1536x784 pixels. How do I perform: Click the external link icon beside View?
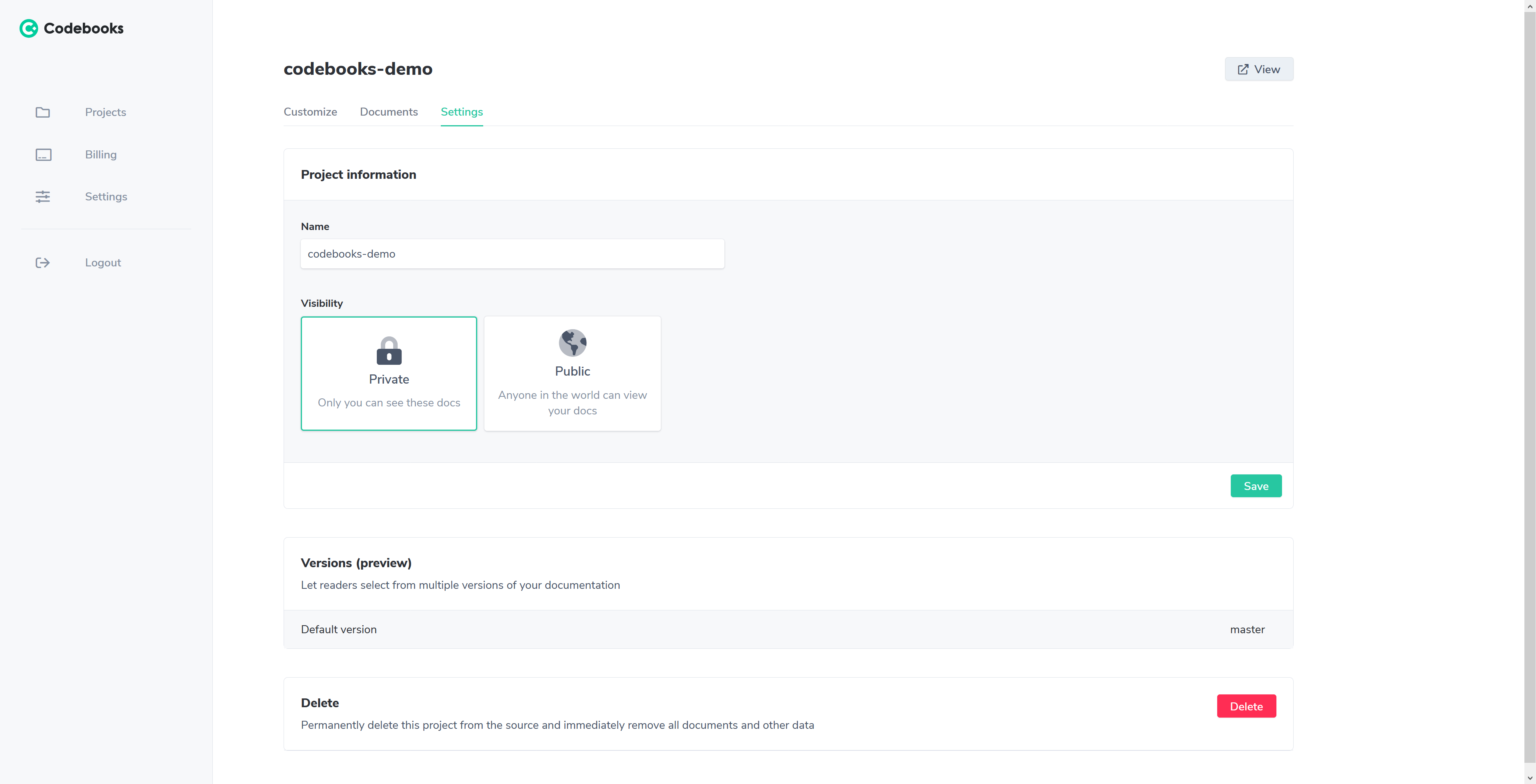(1243, 70)
